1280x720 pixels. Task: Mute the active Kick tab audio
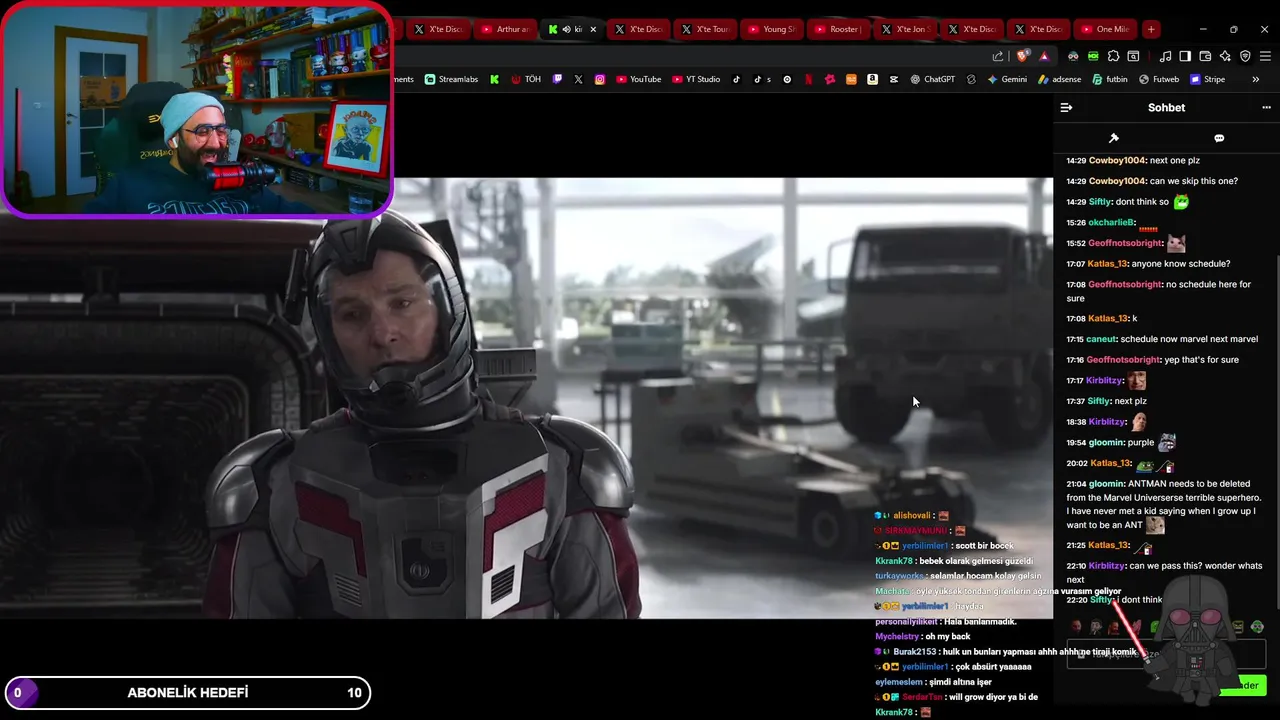click(x=566, y=29)
